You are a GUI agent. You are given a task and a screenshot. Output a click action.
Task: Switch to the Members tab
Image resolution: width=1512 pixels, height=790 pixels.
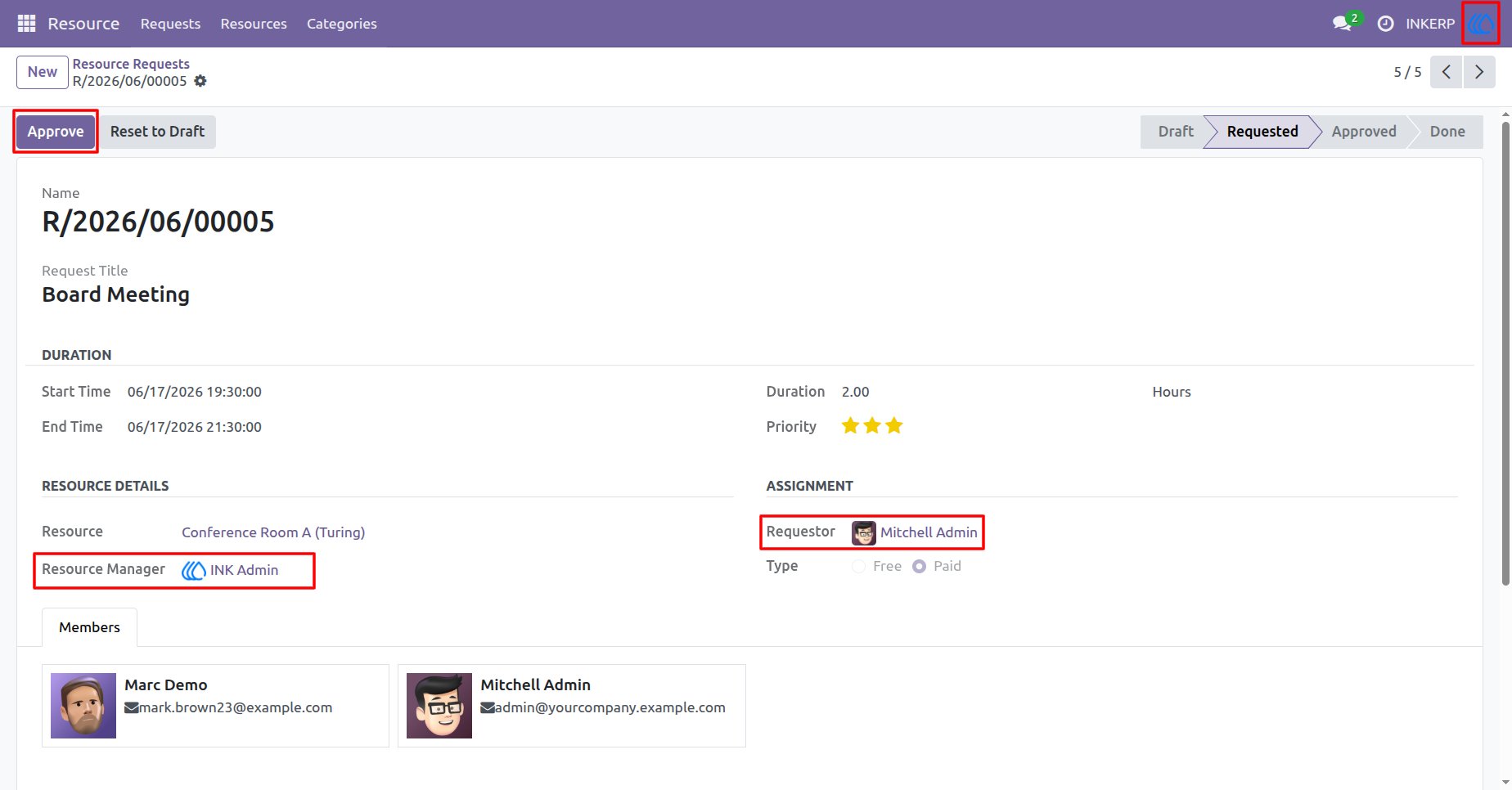(x=89, y=627)
